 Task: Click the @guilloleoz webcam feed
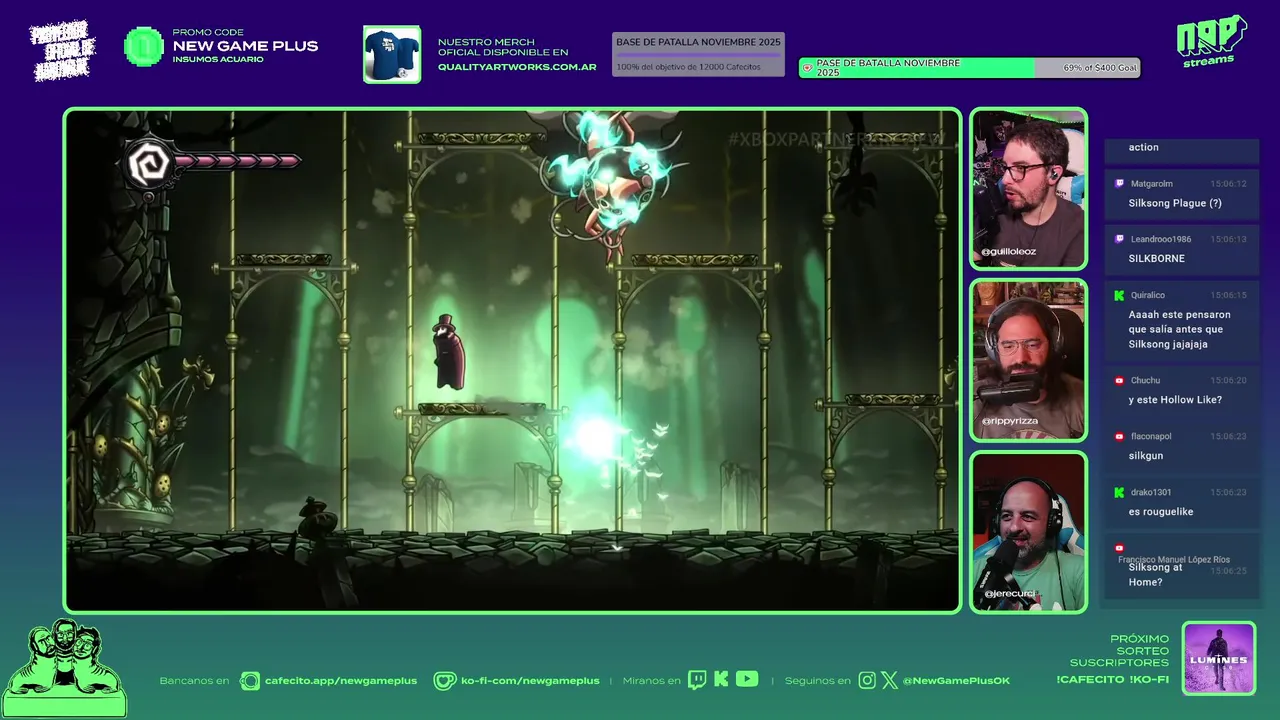pyautogui.click(x=1028, y=189)
